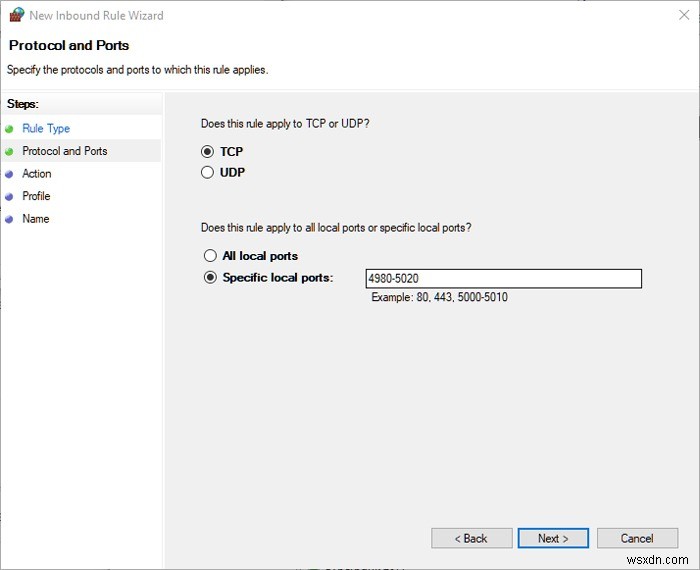Go to the Rule Type step
The image size is (700, 570).
(46, 129)
